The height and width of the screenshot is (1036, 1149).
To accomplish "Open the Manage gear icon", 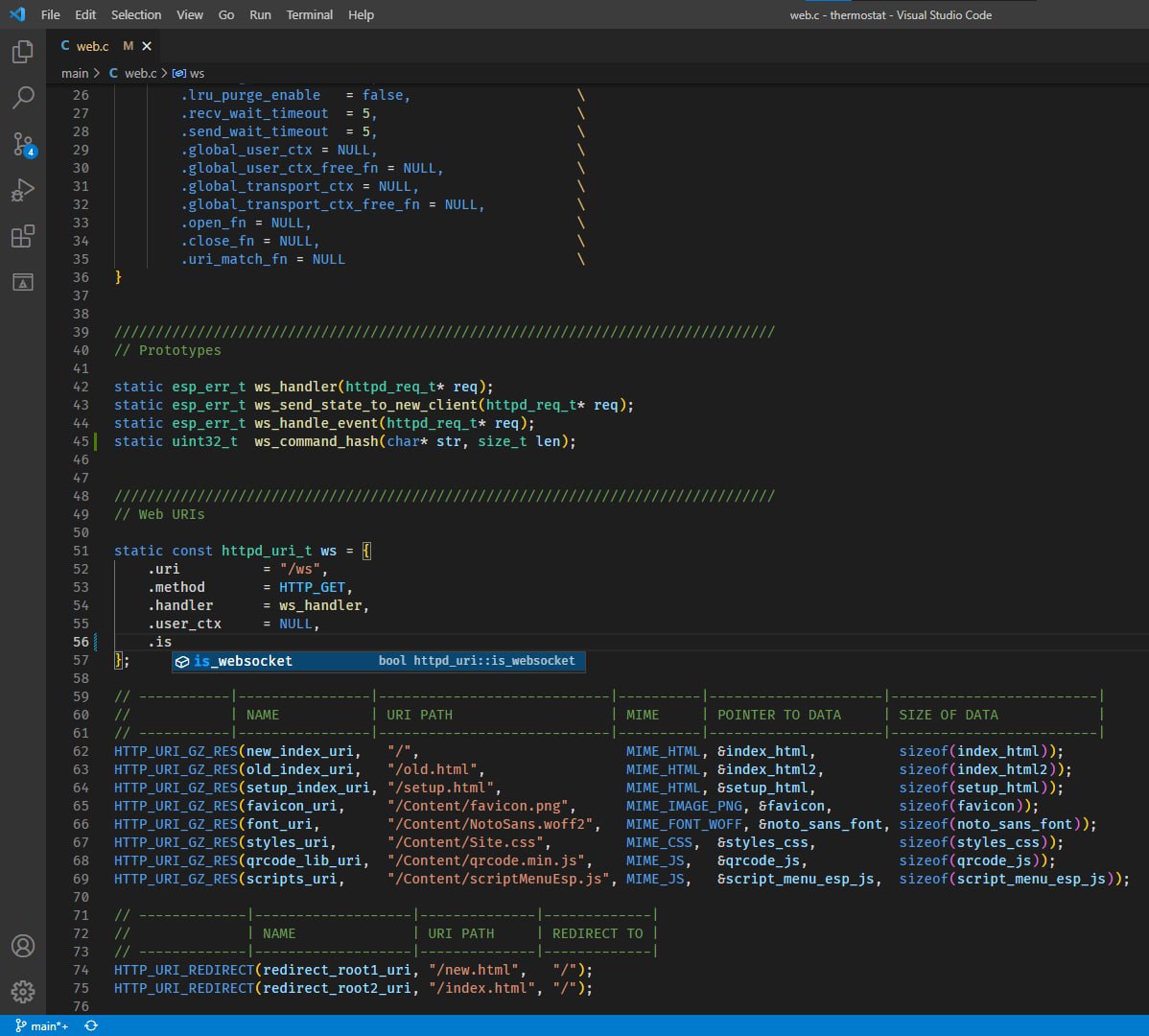I will pos(23,991).
